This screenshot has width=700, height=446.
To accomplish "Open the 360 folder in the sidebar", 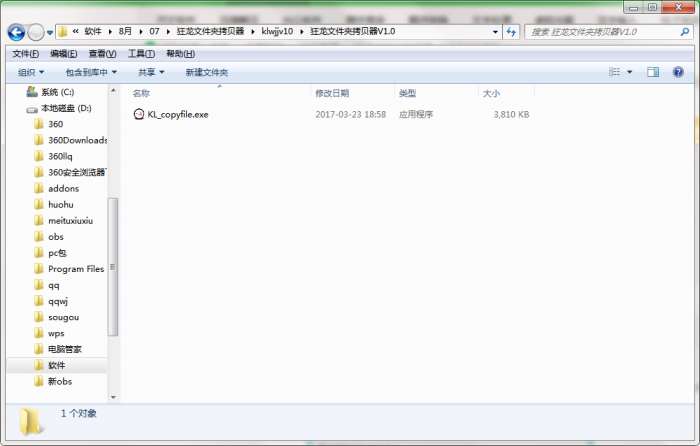I will pyautogui.click(x=55, y=124).
